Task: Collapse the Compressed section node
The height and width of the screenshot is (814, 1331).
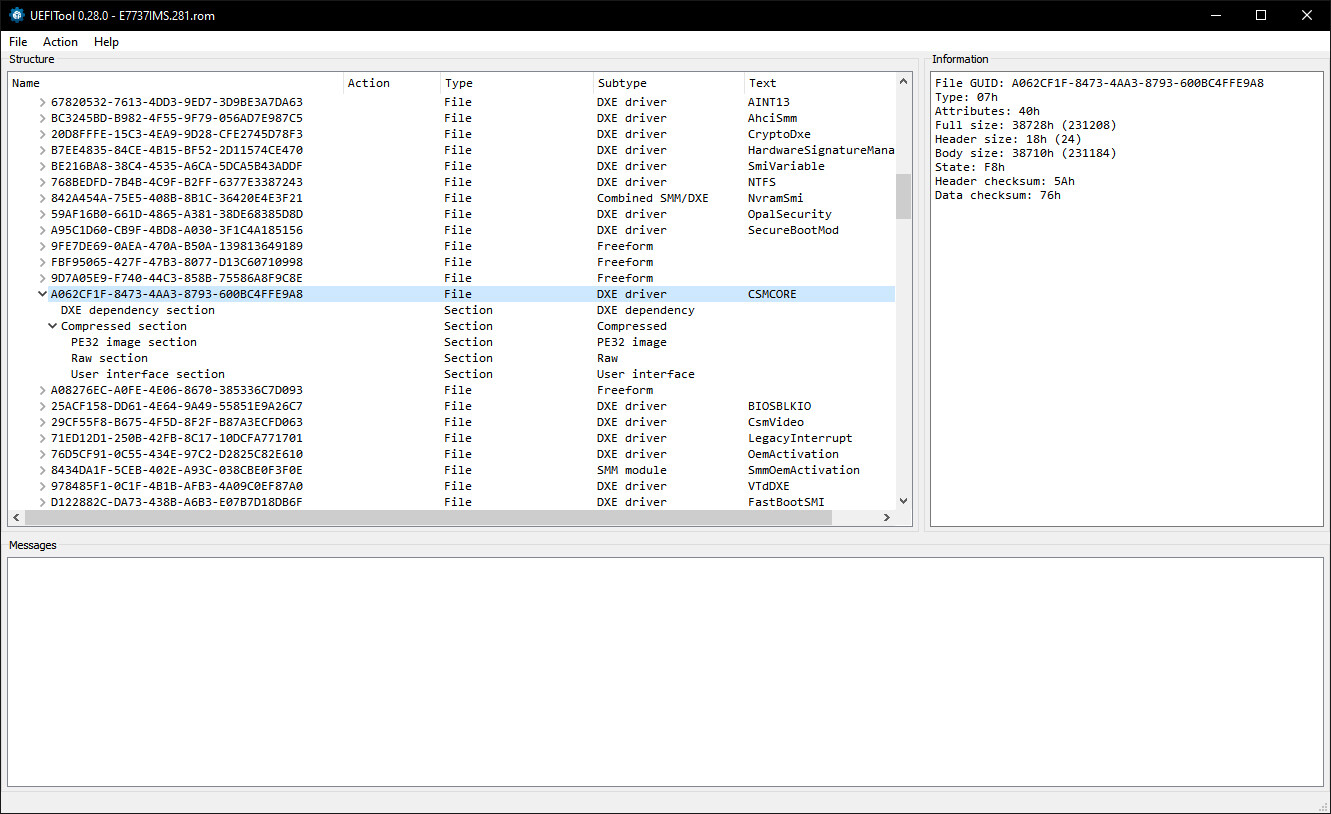Action: [x=52, y=326]
